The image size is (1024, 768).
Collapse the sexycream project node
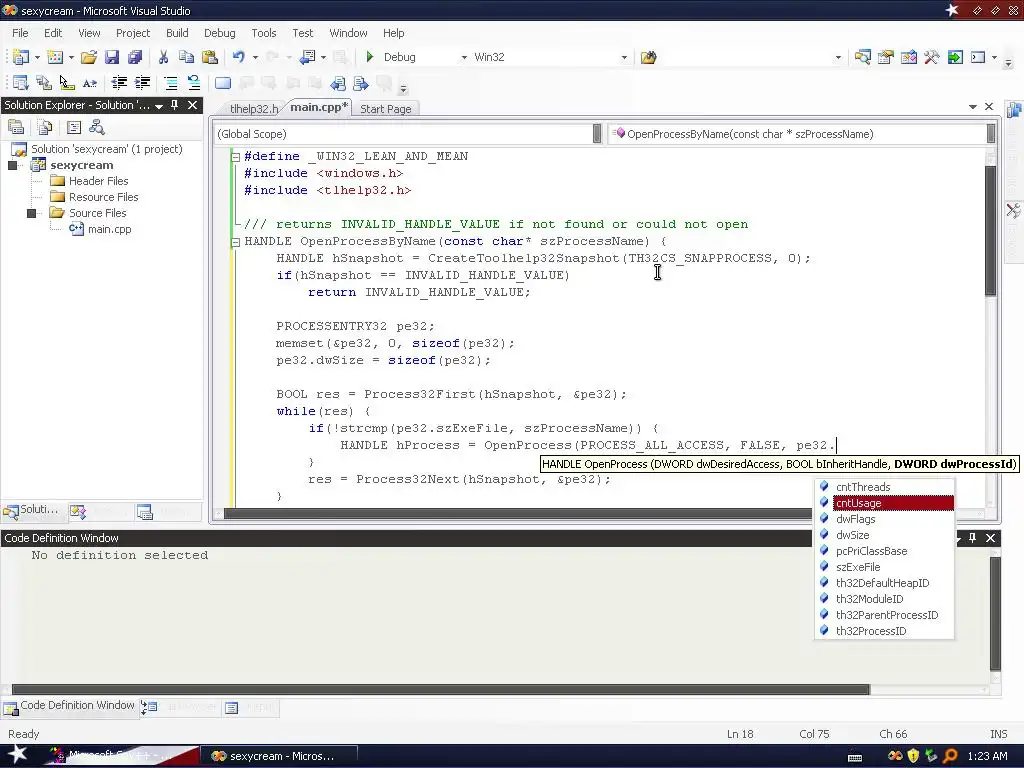click(12, 165)
